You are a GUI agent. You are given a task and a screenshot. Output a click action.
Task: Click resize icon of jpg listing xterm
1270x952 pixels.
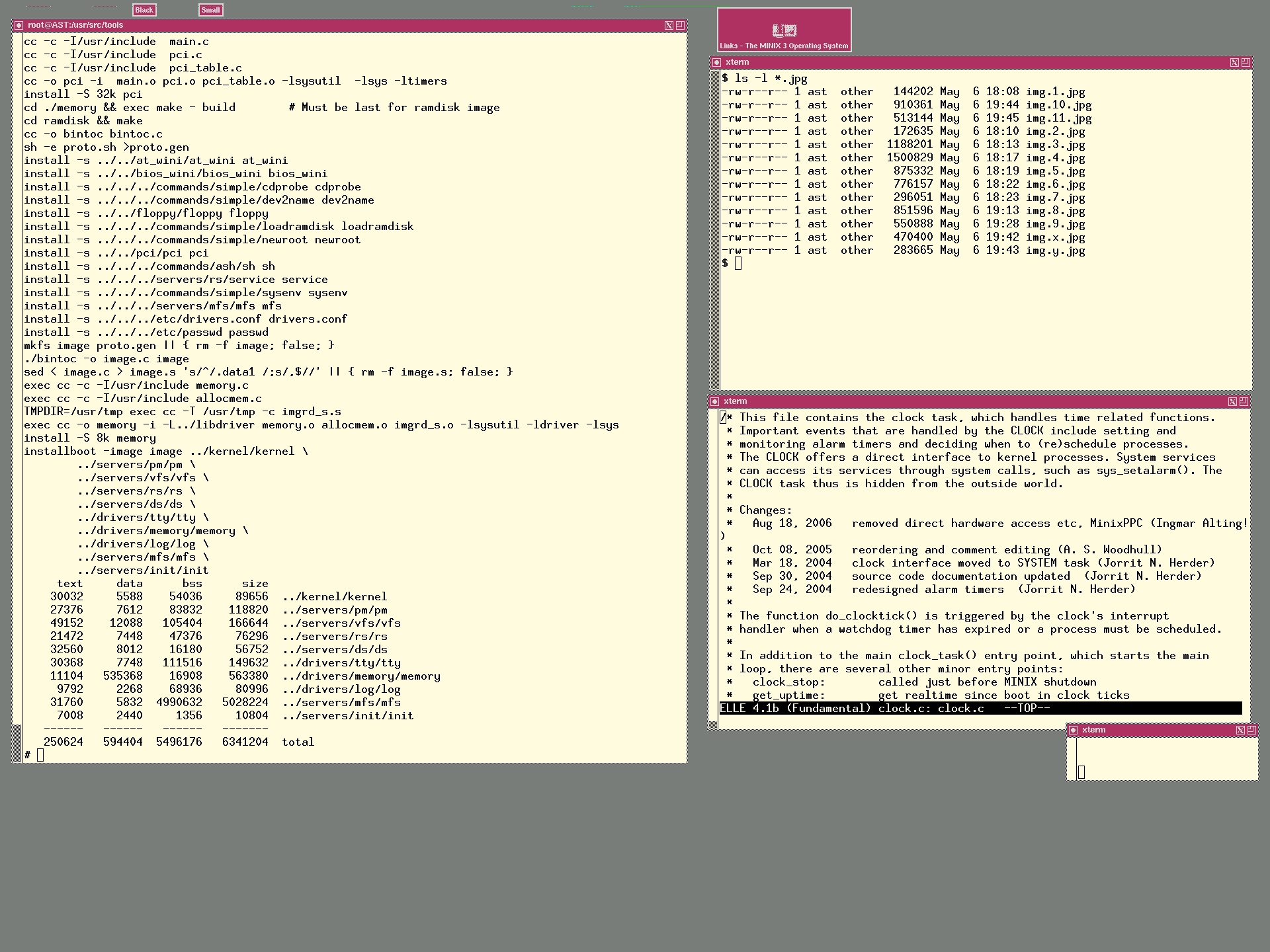pyautogui.click(x=1246, y=62)
